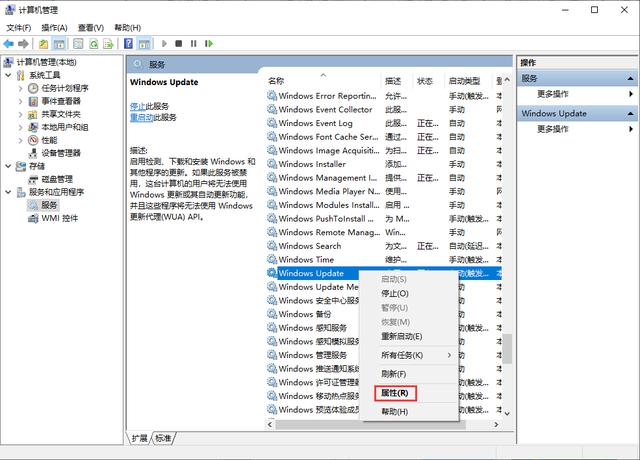The height and width of the screenshot is (460, 640).
Task: Choose 停止(O) in the context menu
Action: pyautogui.click(x=409, y=293)
